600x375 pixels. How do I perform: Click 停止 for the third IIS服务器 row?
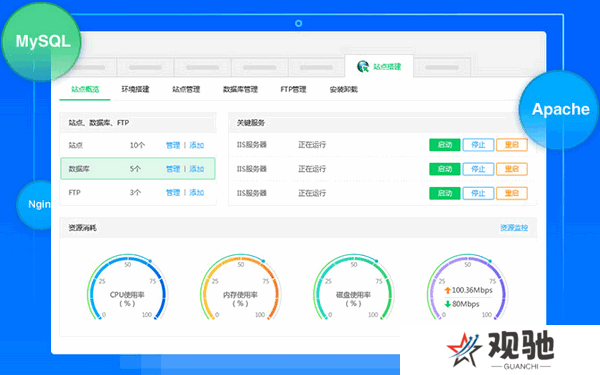(478, 193)
